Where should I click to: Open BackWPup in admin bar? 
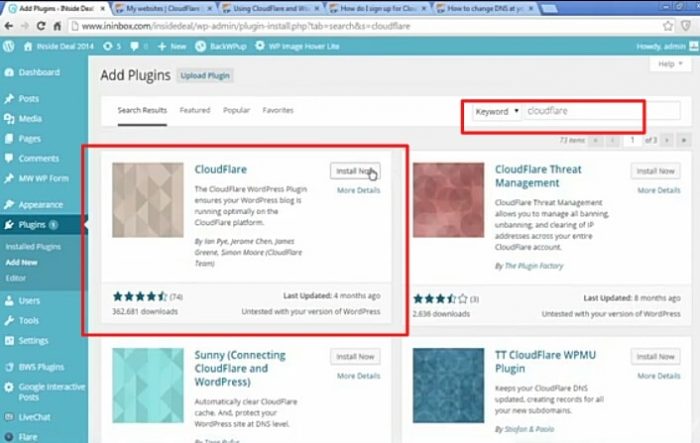point(221,46)
